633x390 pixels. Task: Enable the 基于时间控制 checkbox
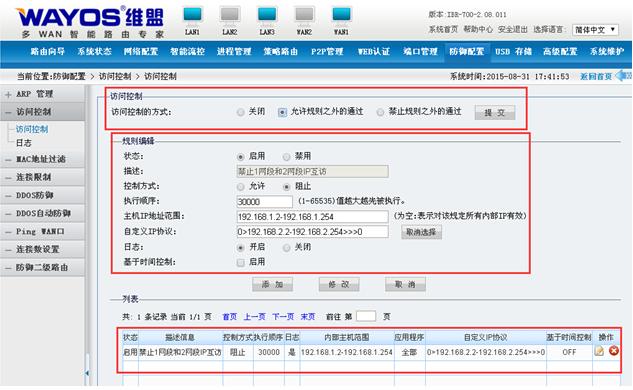tap(241, 263)
